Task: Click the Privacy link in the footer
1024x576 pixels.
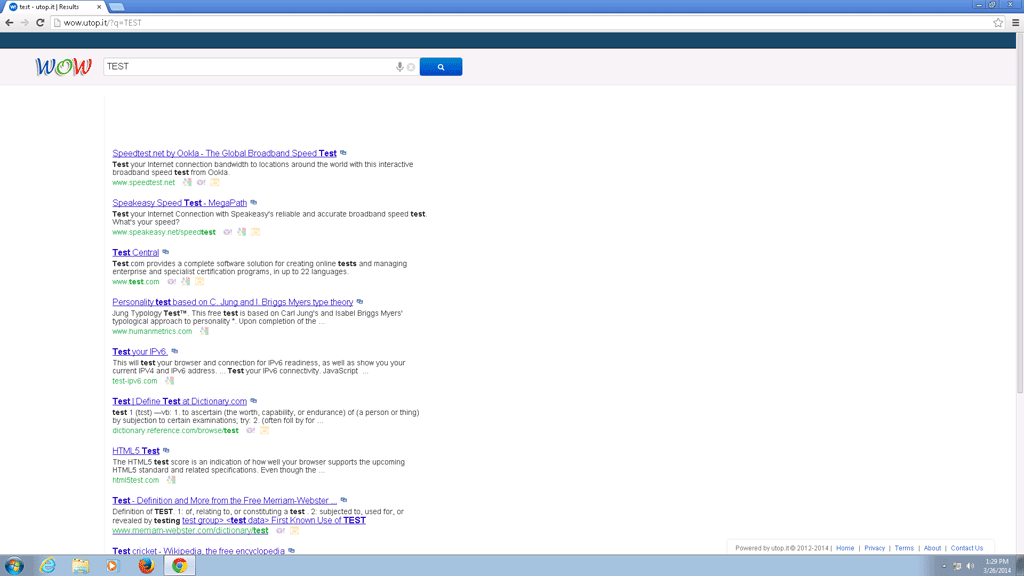Action: pyautogui.click(x=874, y=548)
